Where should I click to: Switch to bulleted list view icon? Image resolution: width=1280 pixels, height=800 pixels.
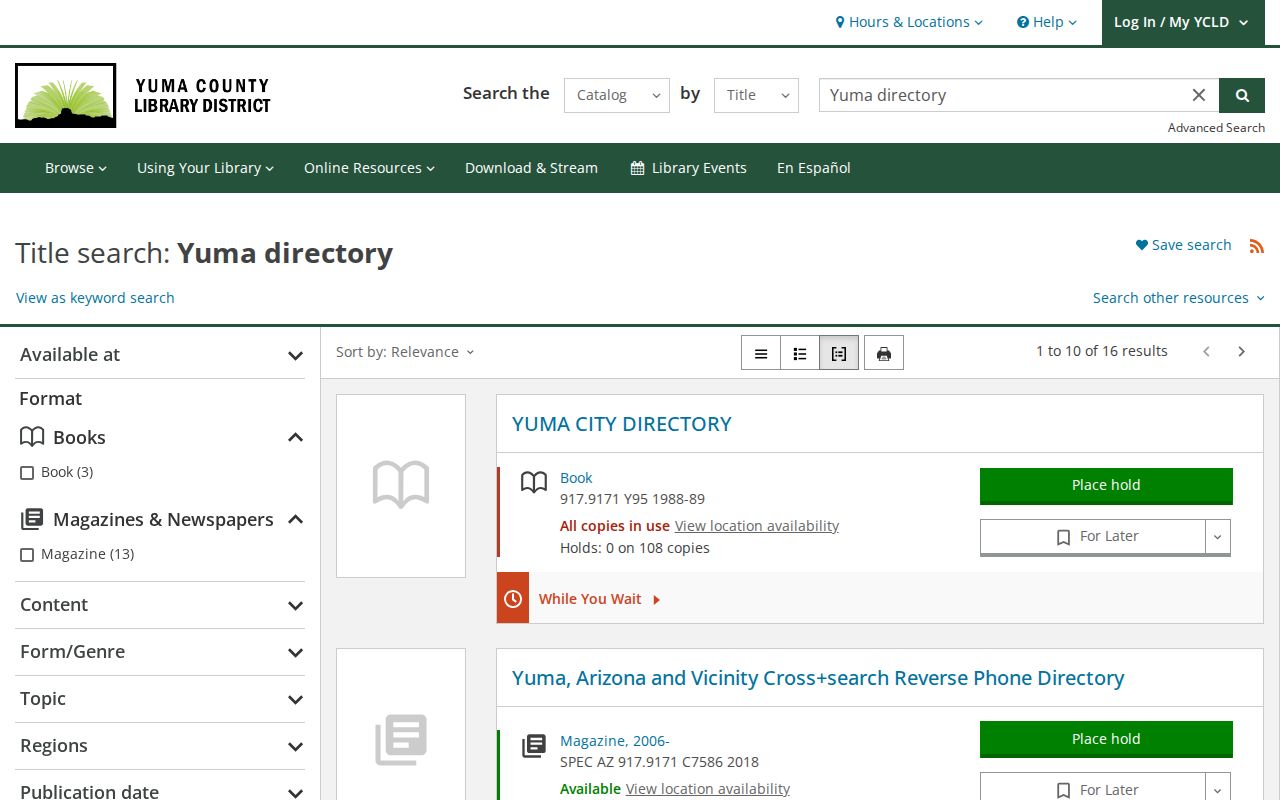[800, 353]
